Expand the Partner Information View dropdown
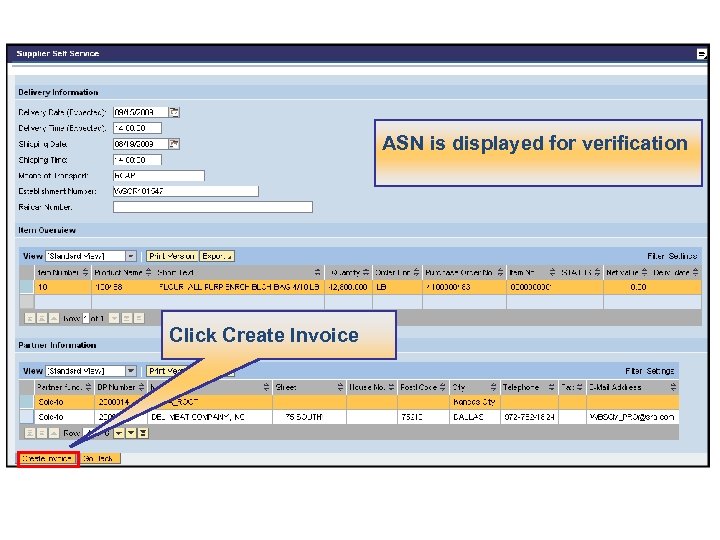The image size is (720, 540). pos(131,371)
